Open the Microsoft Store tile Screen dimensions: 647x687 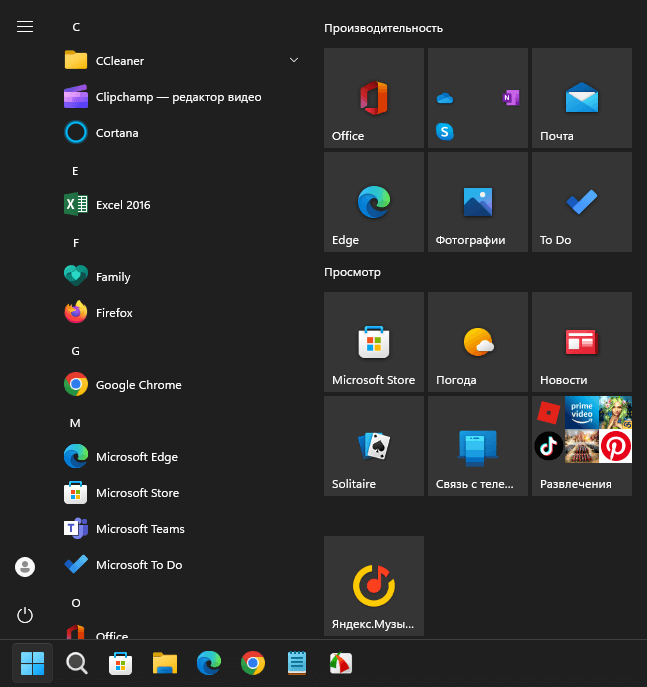[374, 342]
